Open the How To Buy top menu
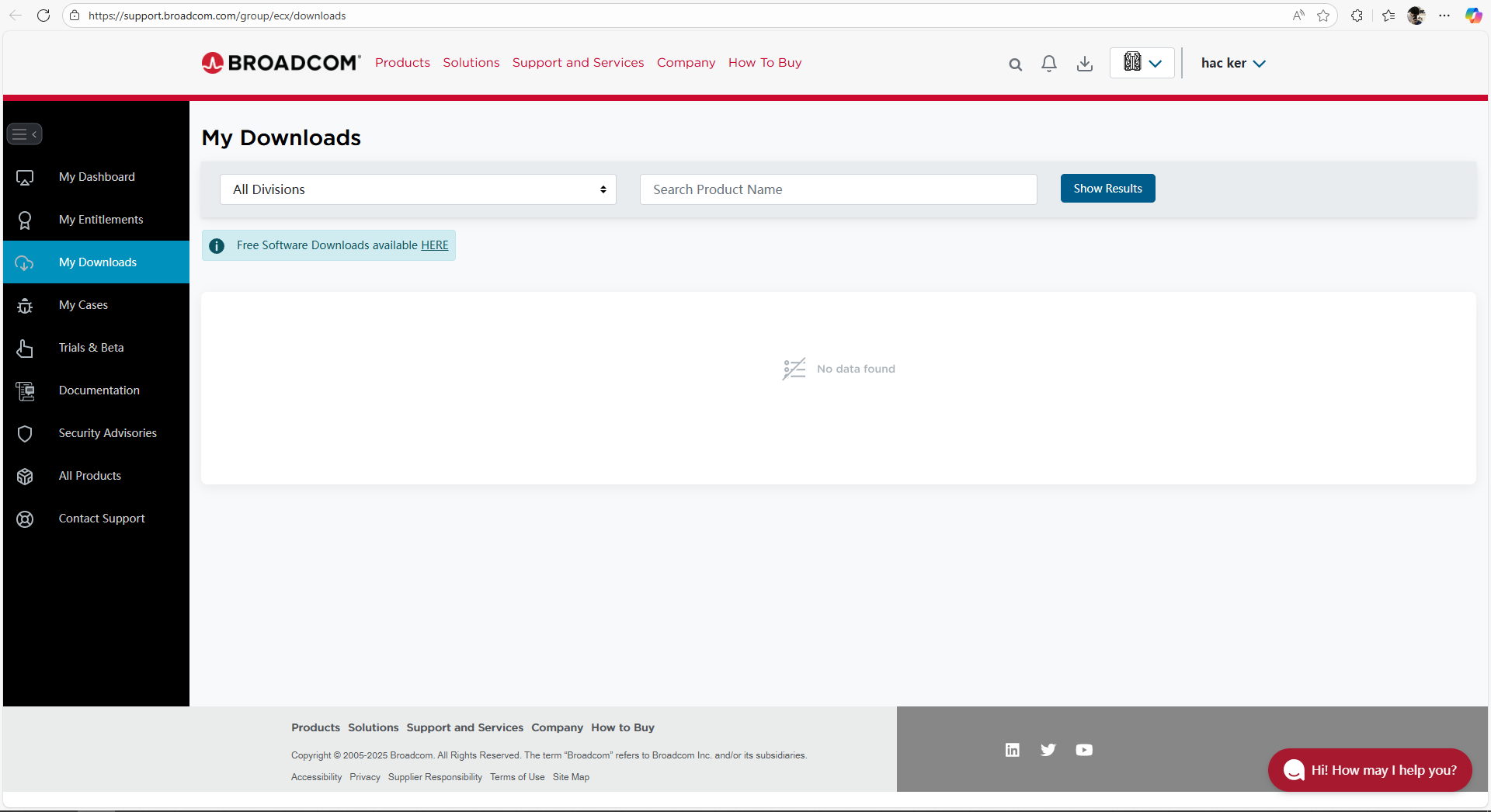The width and height of the screenshot is (1491, 812). click(x=765, y=63)
